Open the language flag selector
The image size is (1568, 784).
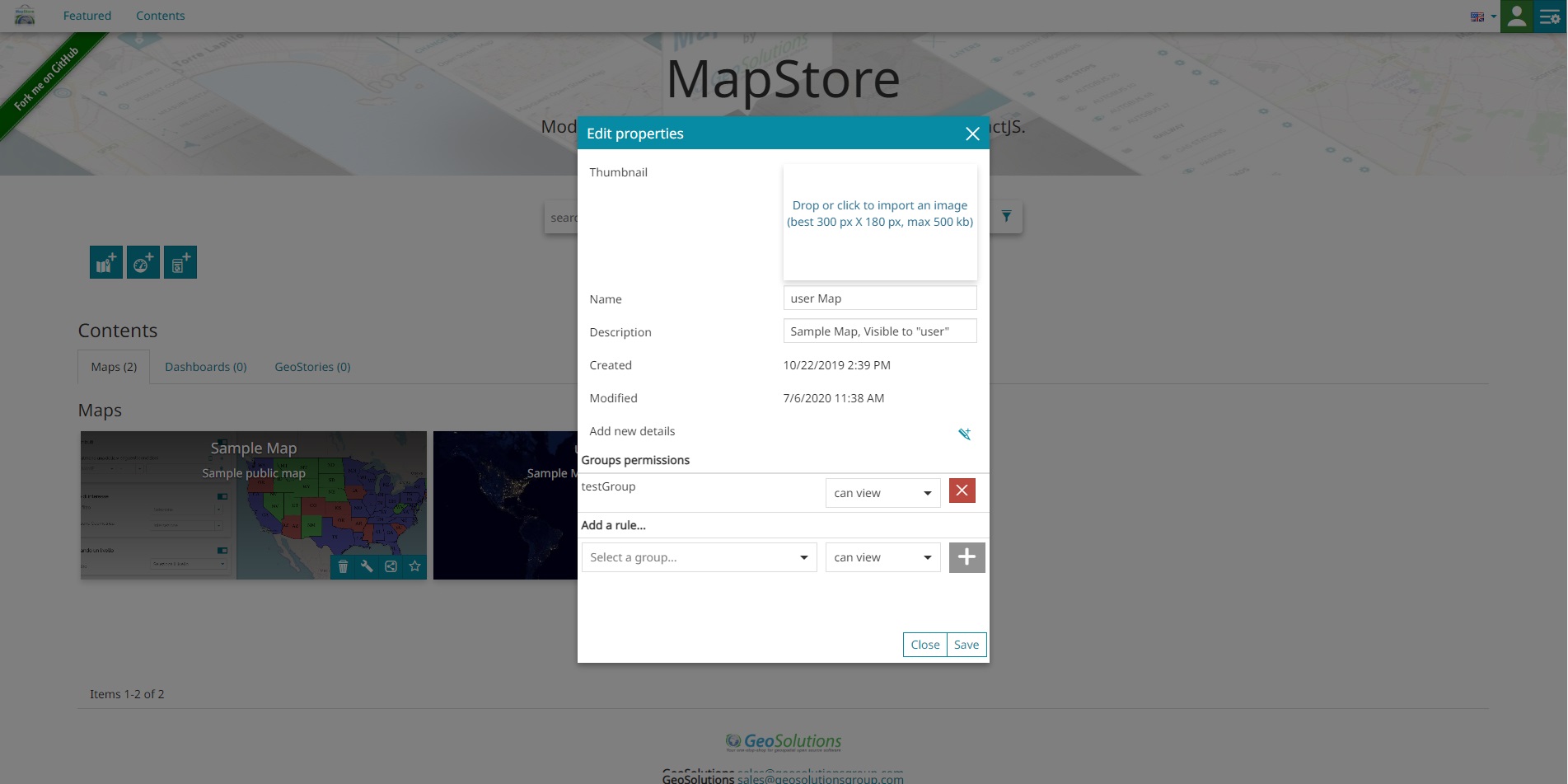(1483, 16)
